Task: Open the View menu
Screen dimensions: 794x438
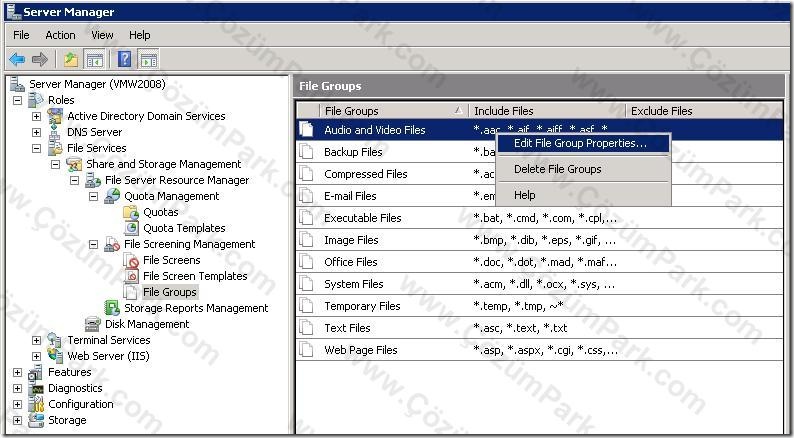Action: [102, 35]
